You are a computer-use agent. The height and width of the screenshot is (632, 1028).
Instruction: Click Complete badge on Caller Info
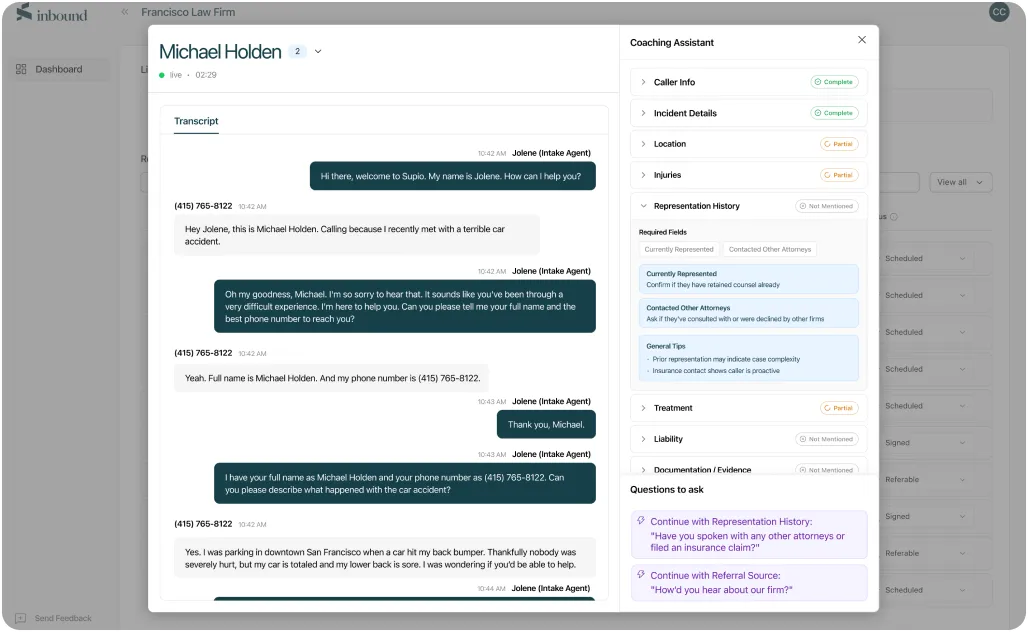834,82
